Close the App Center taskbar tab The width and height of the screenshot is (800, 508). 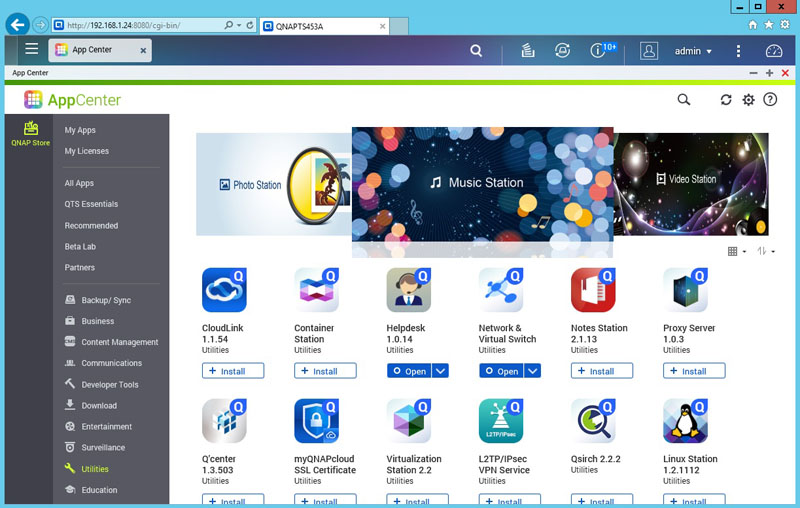click(x=143, y=50)
